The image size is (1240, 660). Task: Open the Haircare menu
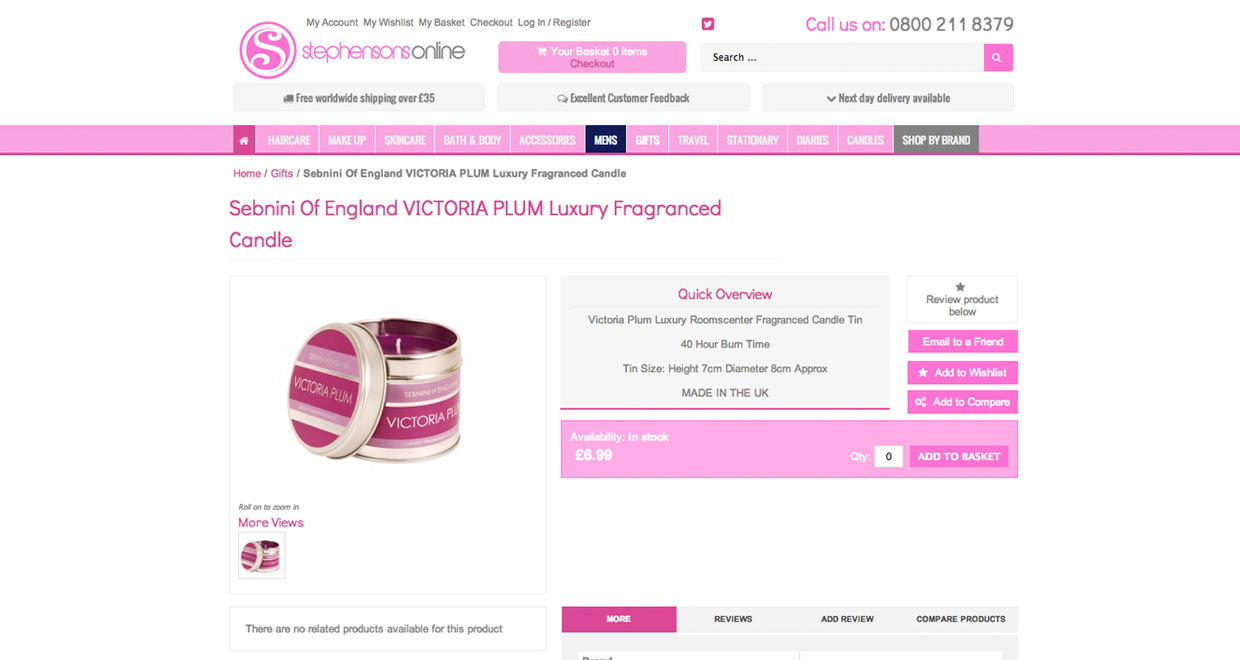tap(289, 140)
